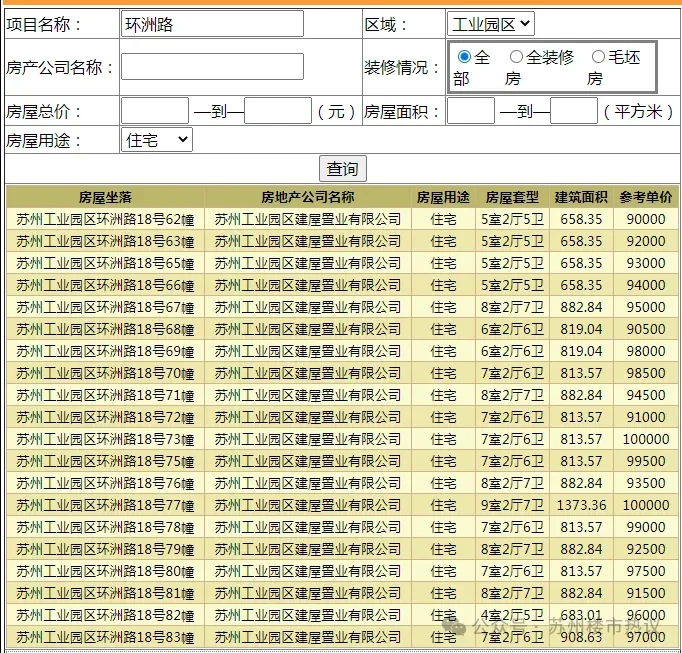Click the 建筑面积 column header
The width and height of the screenshot is (682, 653).
[x=581, y=198]
